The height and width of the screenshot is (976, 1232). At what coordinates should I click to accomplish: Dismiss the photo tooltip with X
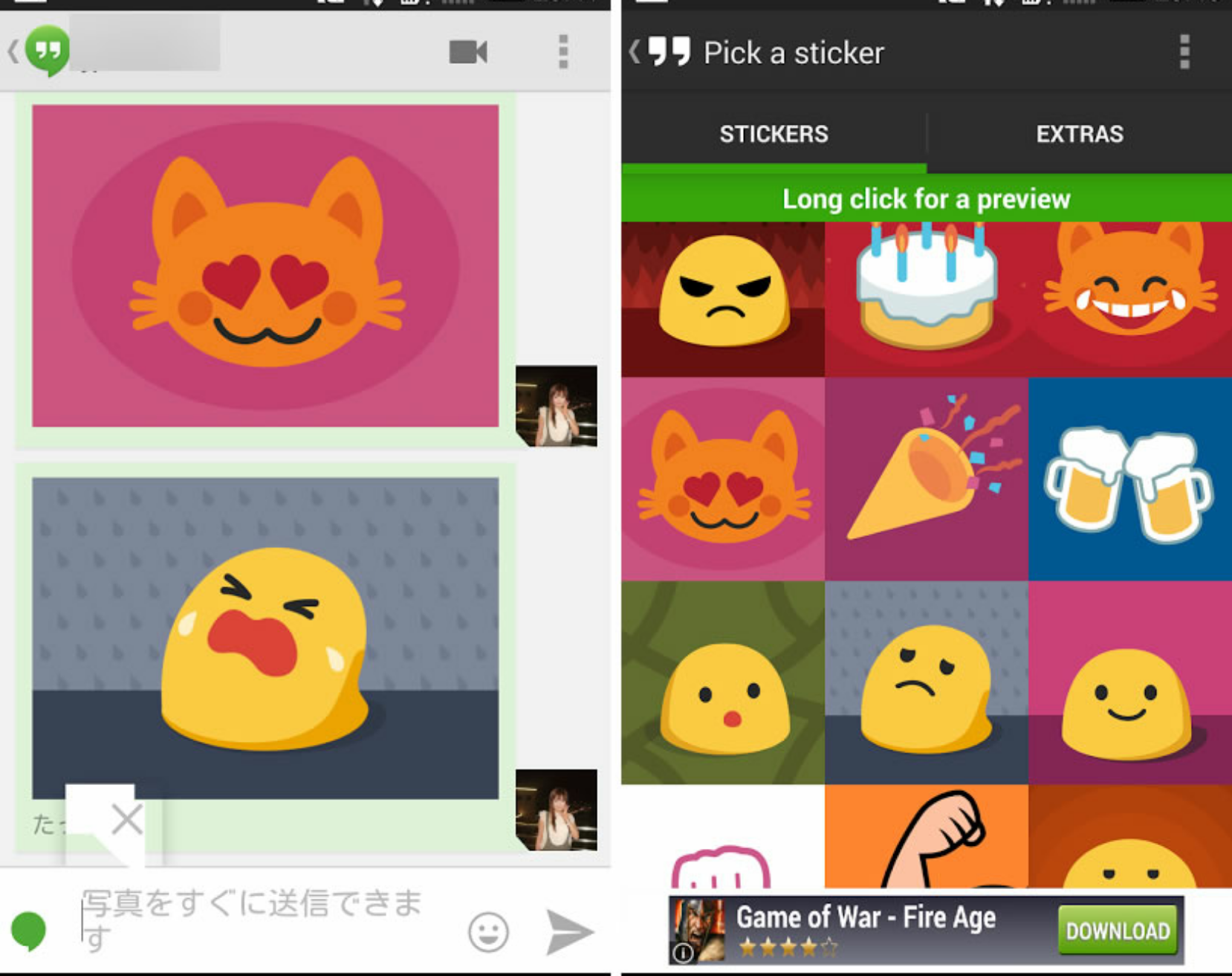[x=127, y=820]
